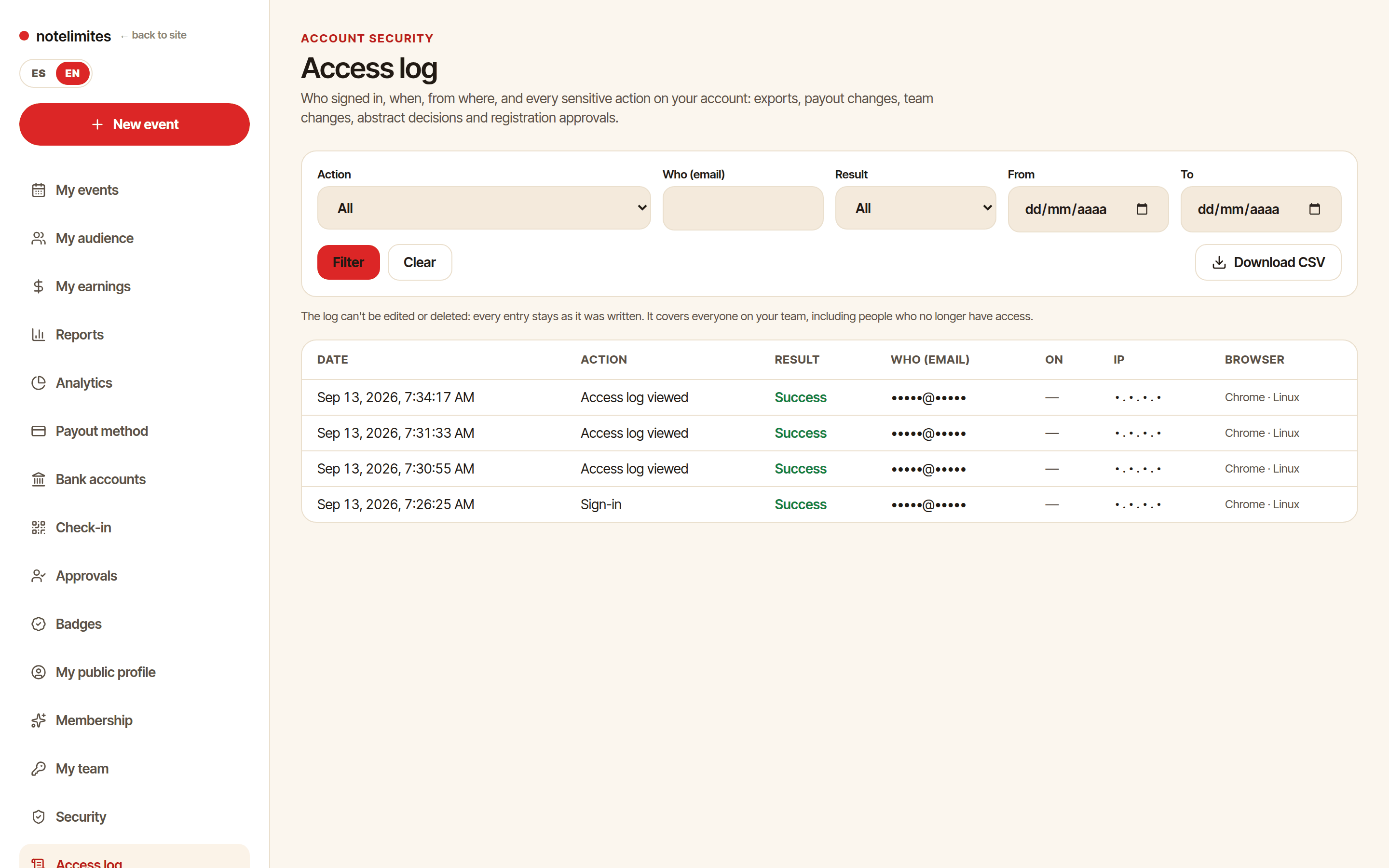Open the Result filter dropdown
The width and height of the screenshot is (1389, 868).
[x=915, y=208]
